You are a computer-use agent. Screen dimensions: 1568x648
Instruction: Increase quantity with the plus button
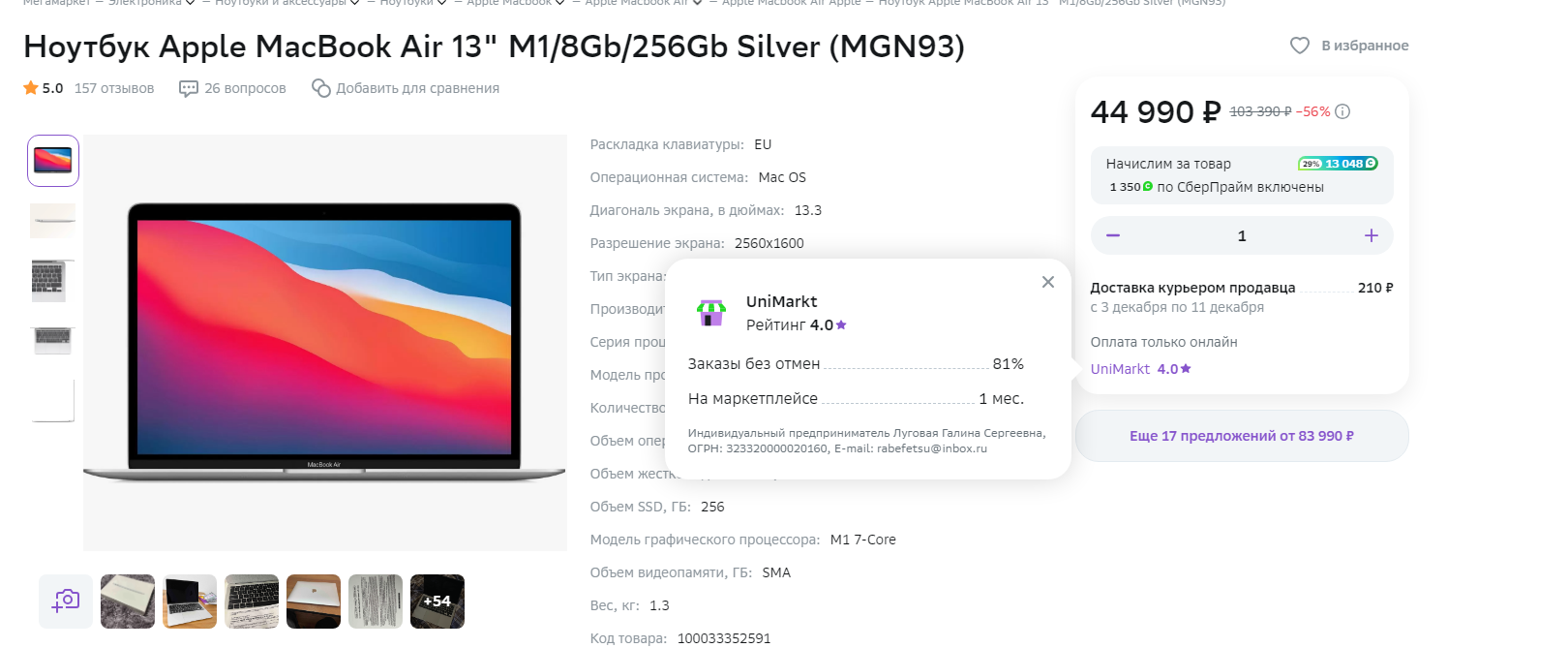click(1372, 235)
